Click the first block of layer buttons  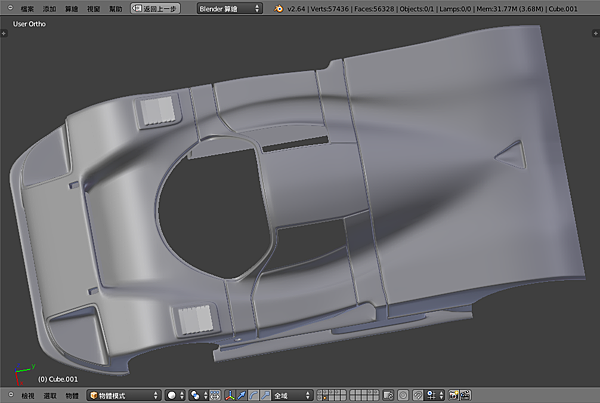331,395
